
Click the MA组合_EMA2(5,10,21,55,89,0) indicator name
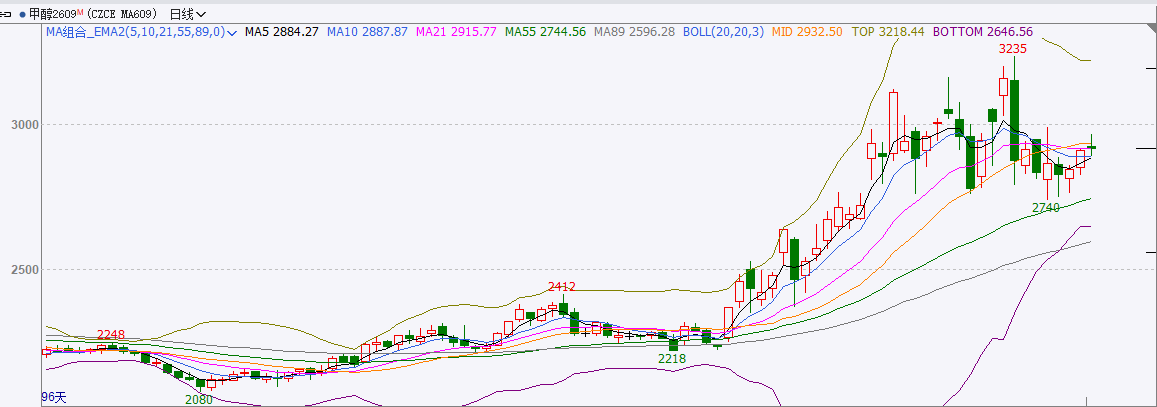[135, 33]
